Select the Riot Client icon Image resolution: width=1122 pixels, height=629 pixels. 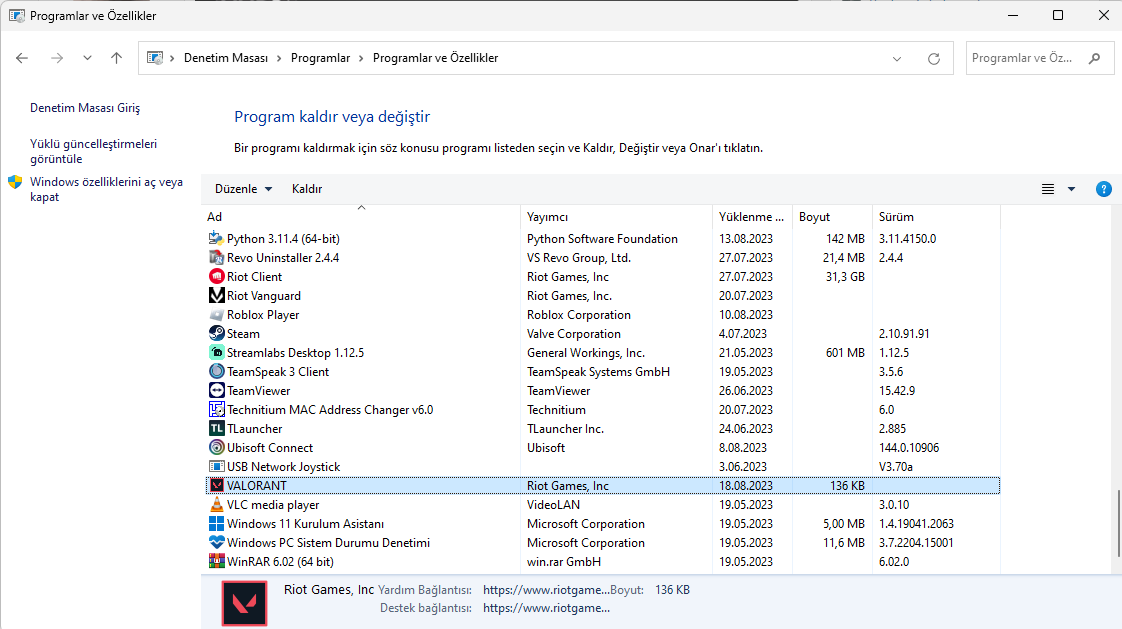[216, 276]
